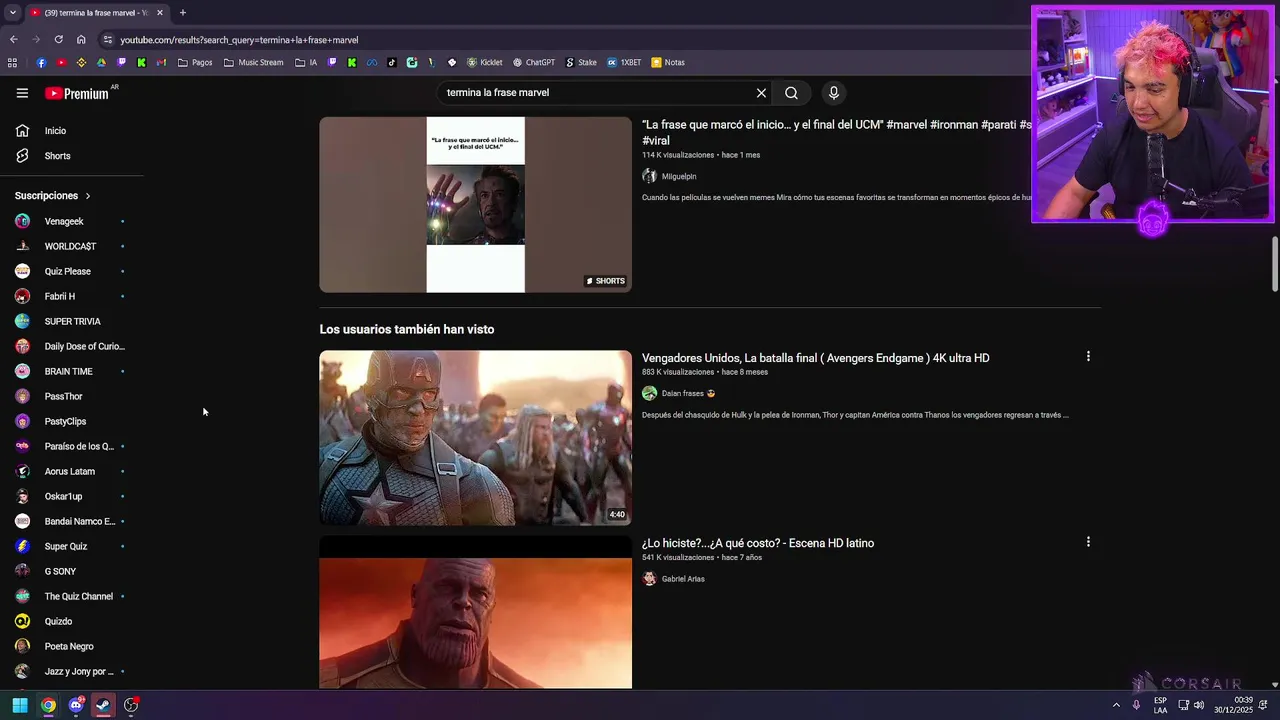This screenshot has height=720, width=1280.
Task: Open more options for Vengadores Unidos video
Action: tap(1088, 356)
